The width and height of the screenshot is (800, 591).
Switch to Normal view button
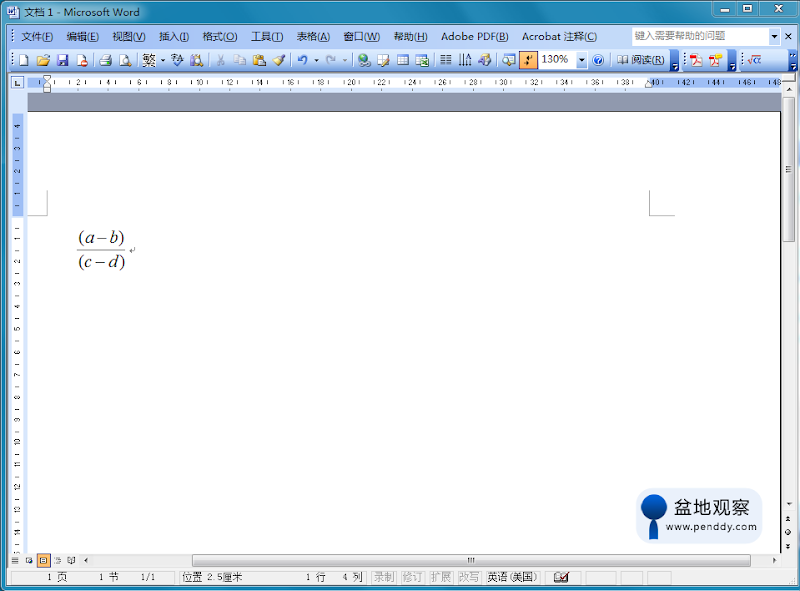15,560
